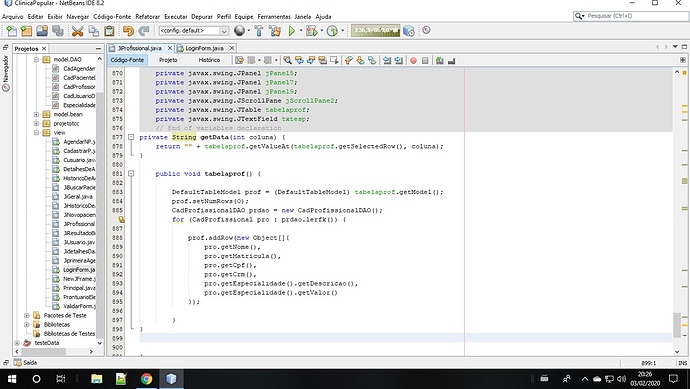
Task: Click the memory usage indicator bar
Action: pos(375,31)
